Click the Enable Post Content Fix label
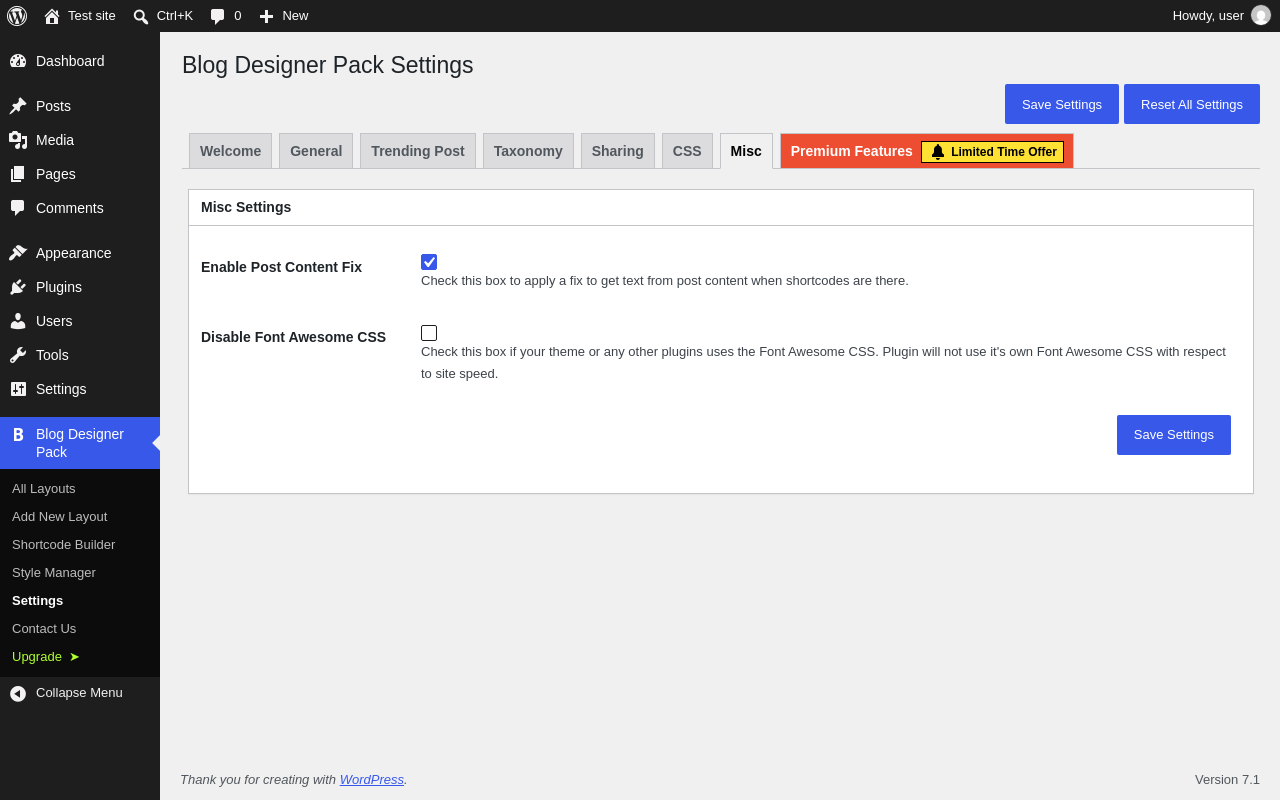The image size is (1280, 800). click(x=281, y=267)
